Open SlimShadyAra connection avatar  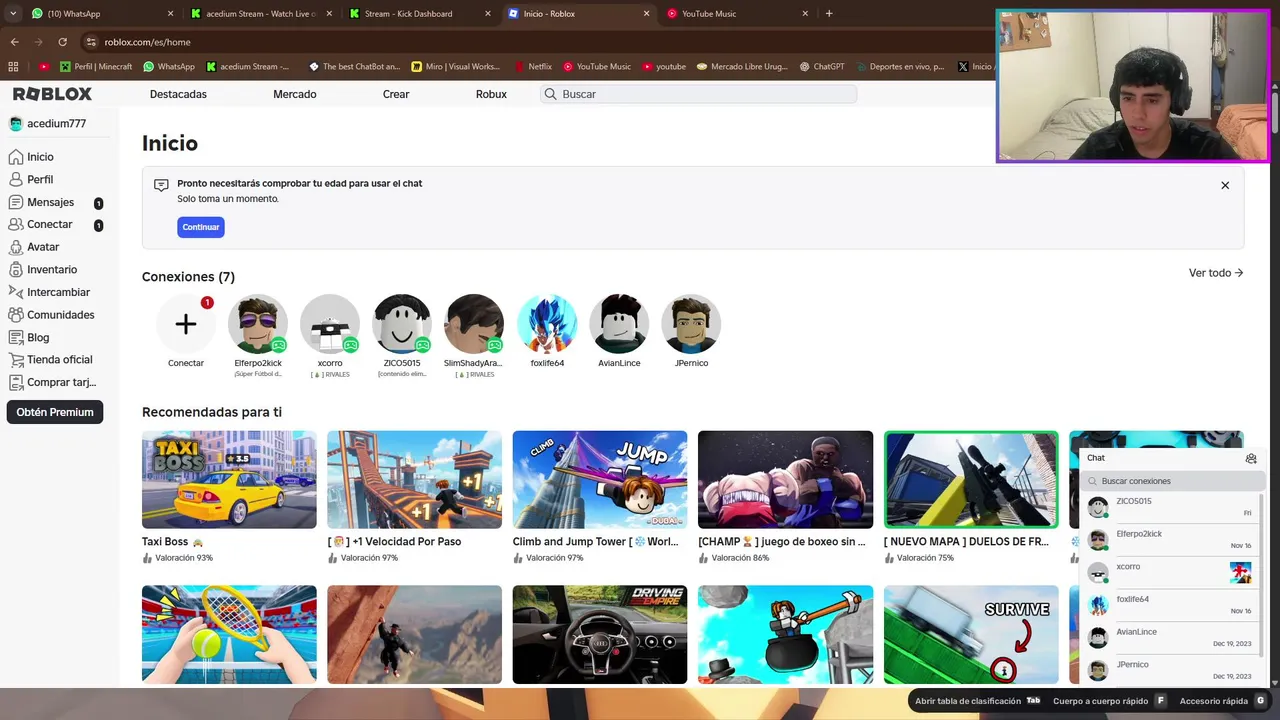click(474, 324)
